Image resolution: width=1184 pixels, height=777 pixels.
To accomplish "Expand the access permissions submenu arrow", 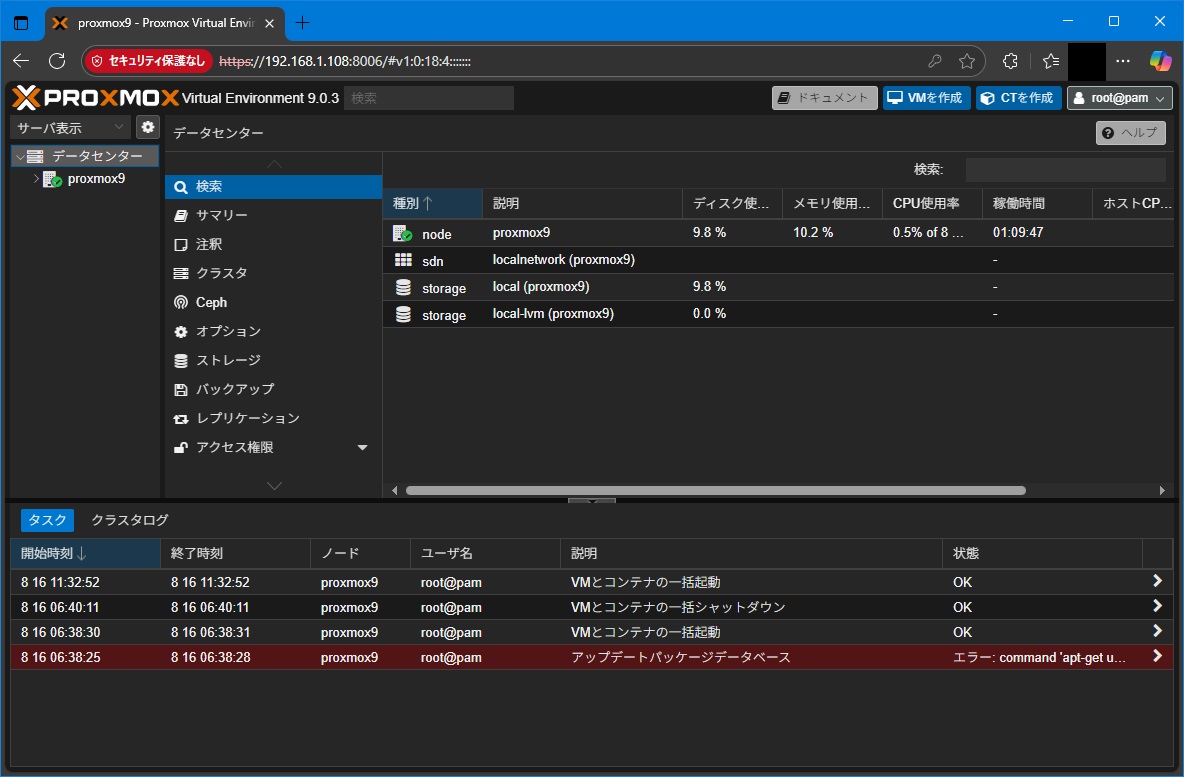I will (x=362, y=448).
